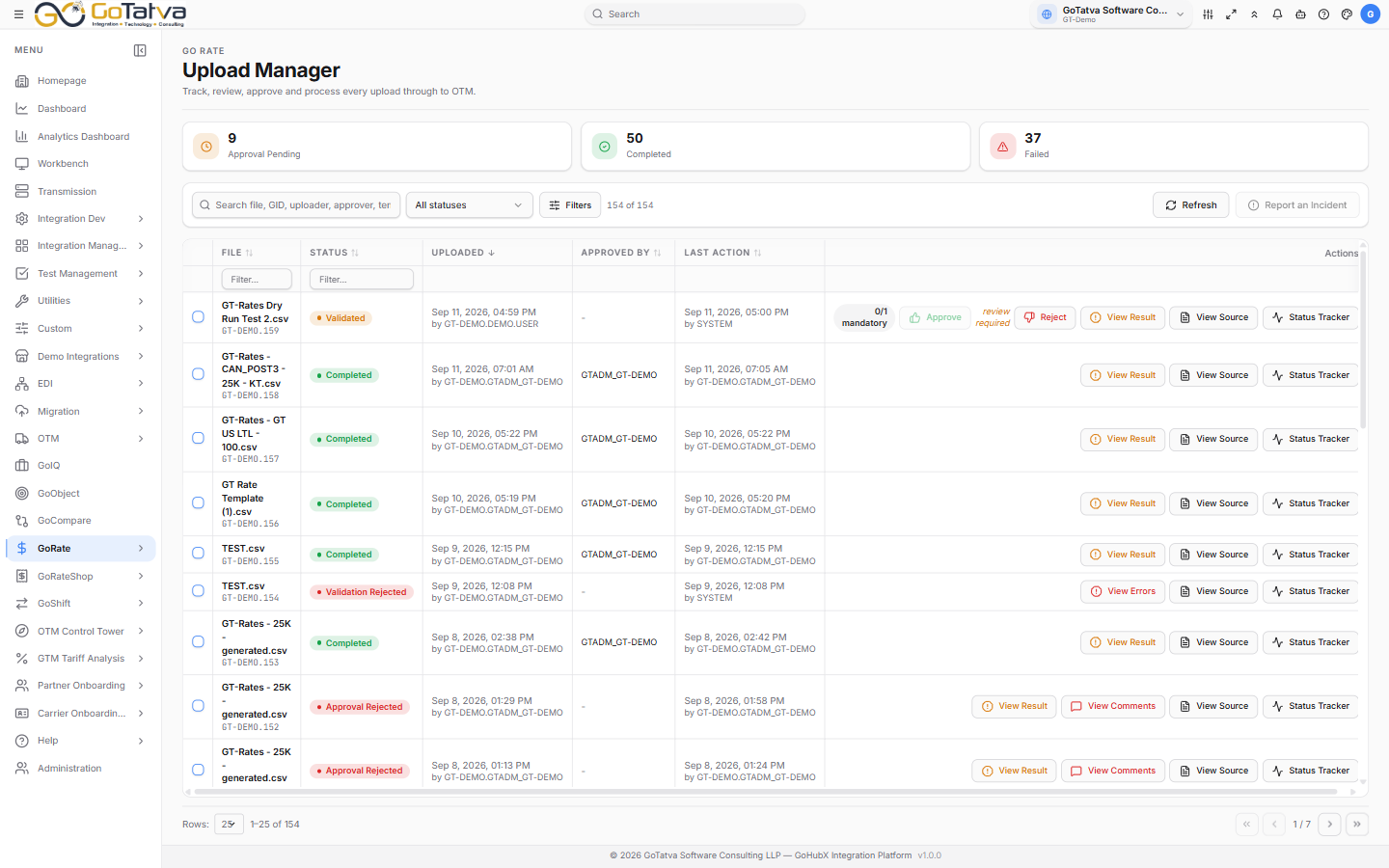1389x868 pixels.
Task: View Source for GT-DEMO.157 row
Action: pos(1213,439)
